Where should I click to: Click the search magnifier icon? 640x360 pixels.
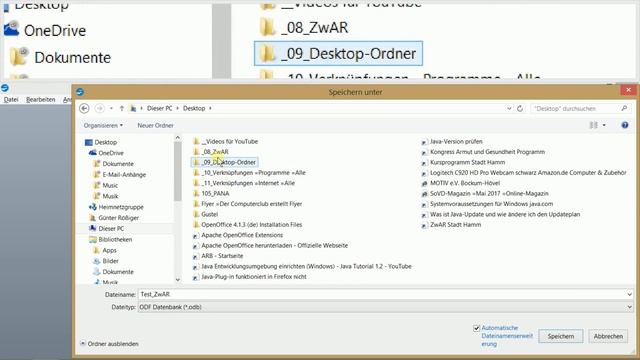pyautogui.click(x=624, y=108)
